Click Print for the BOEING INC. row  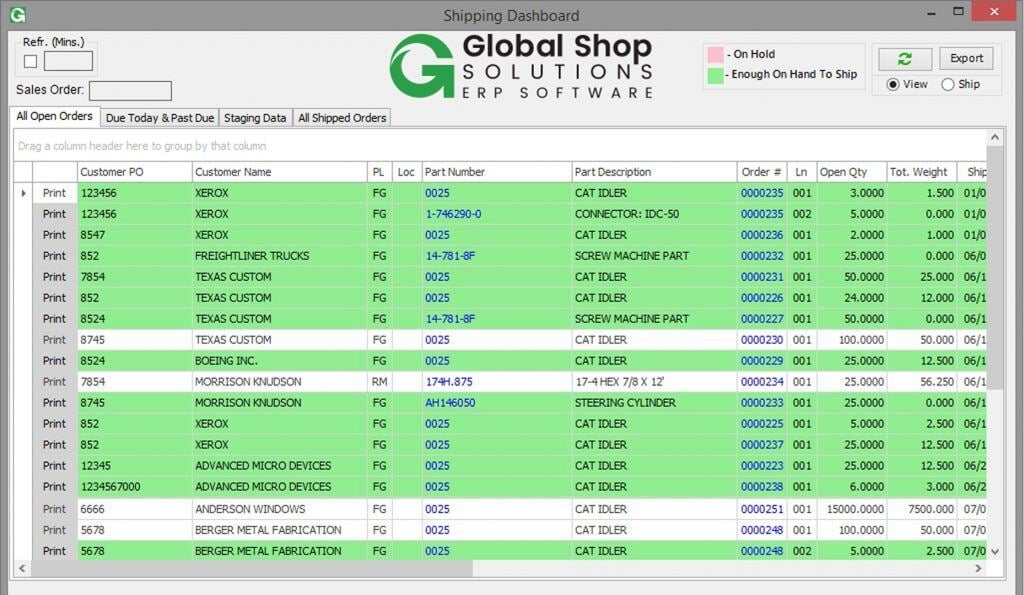pyautogui.click(x=54, y=361)
